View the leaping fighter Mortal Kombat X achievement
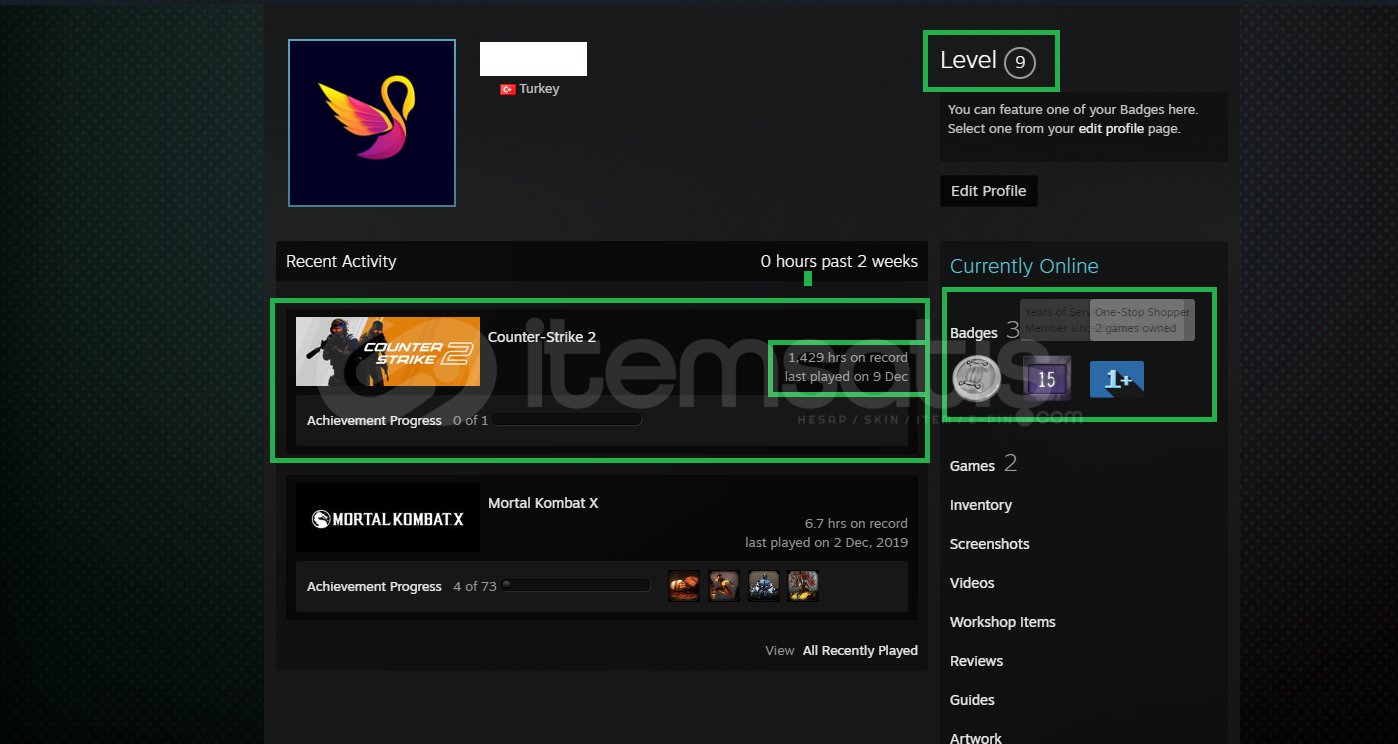The height and width of the screenshot is (744, 1398). 724,586
